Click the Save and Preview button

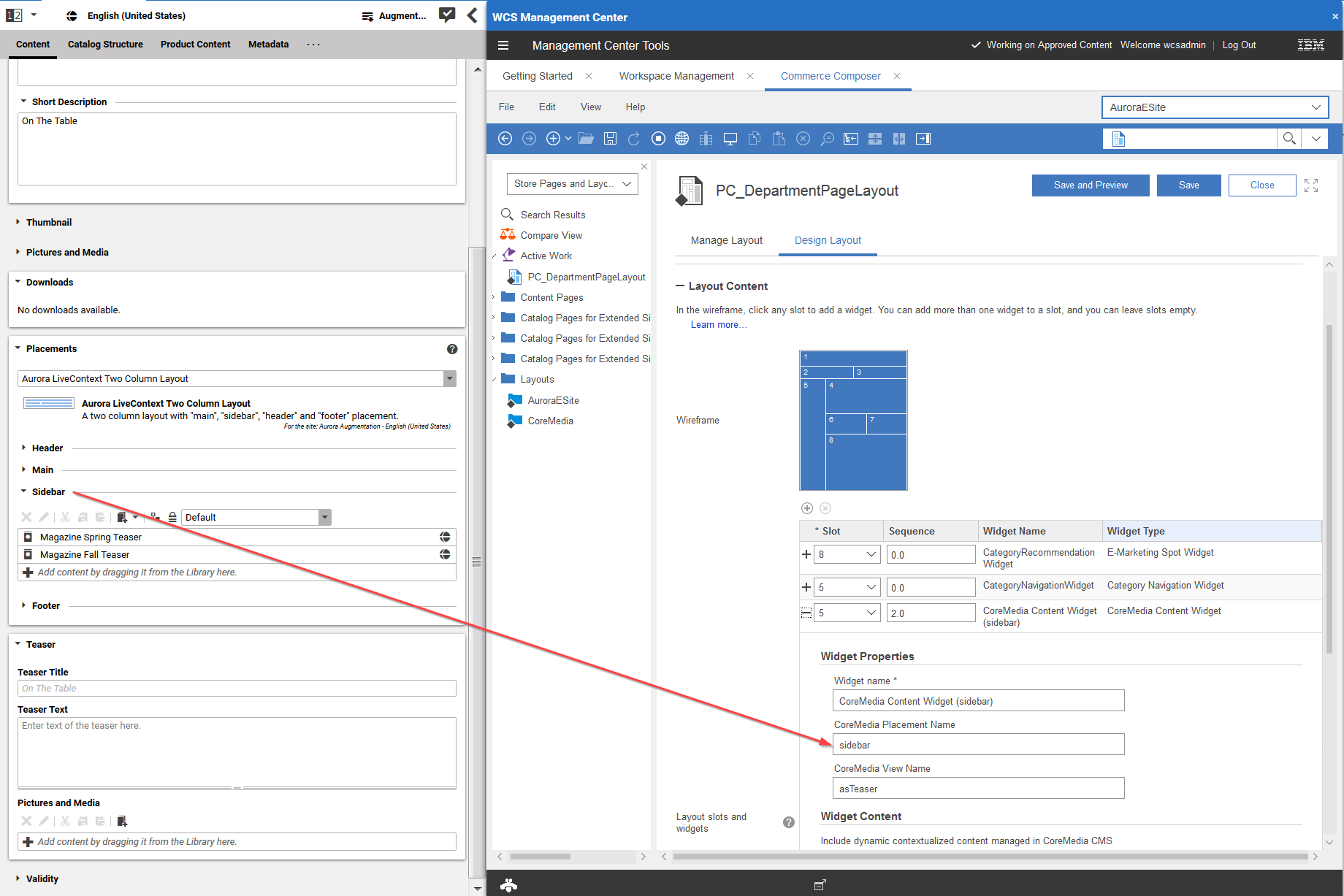tap(1090, 185)
